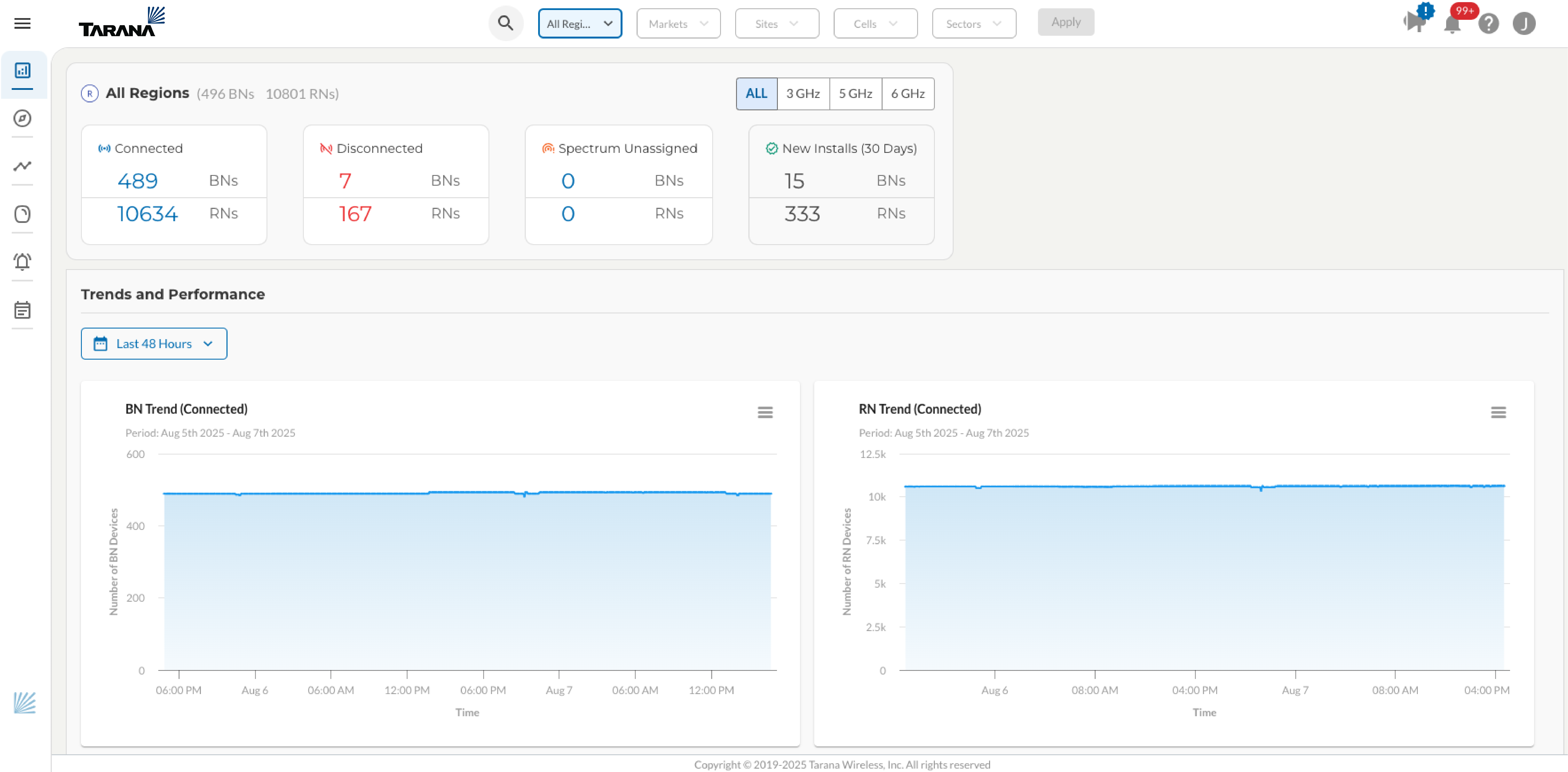Click the 0 spectrum unassigned BNs count
This screenshot has width=1568, height=772.
pos(568,181)
